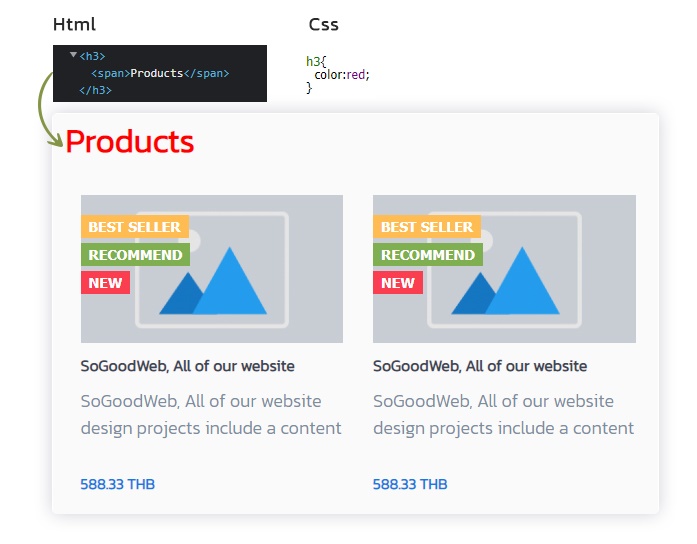This screenshot has width=697, height=544.
Task: Select the second product description text
Action: [503, 415]
